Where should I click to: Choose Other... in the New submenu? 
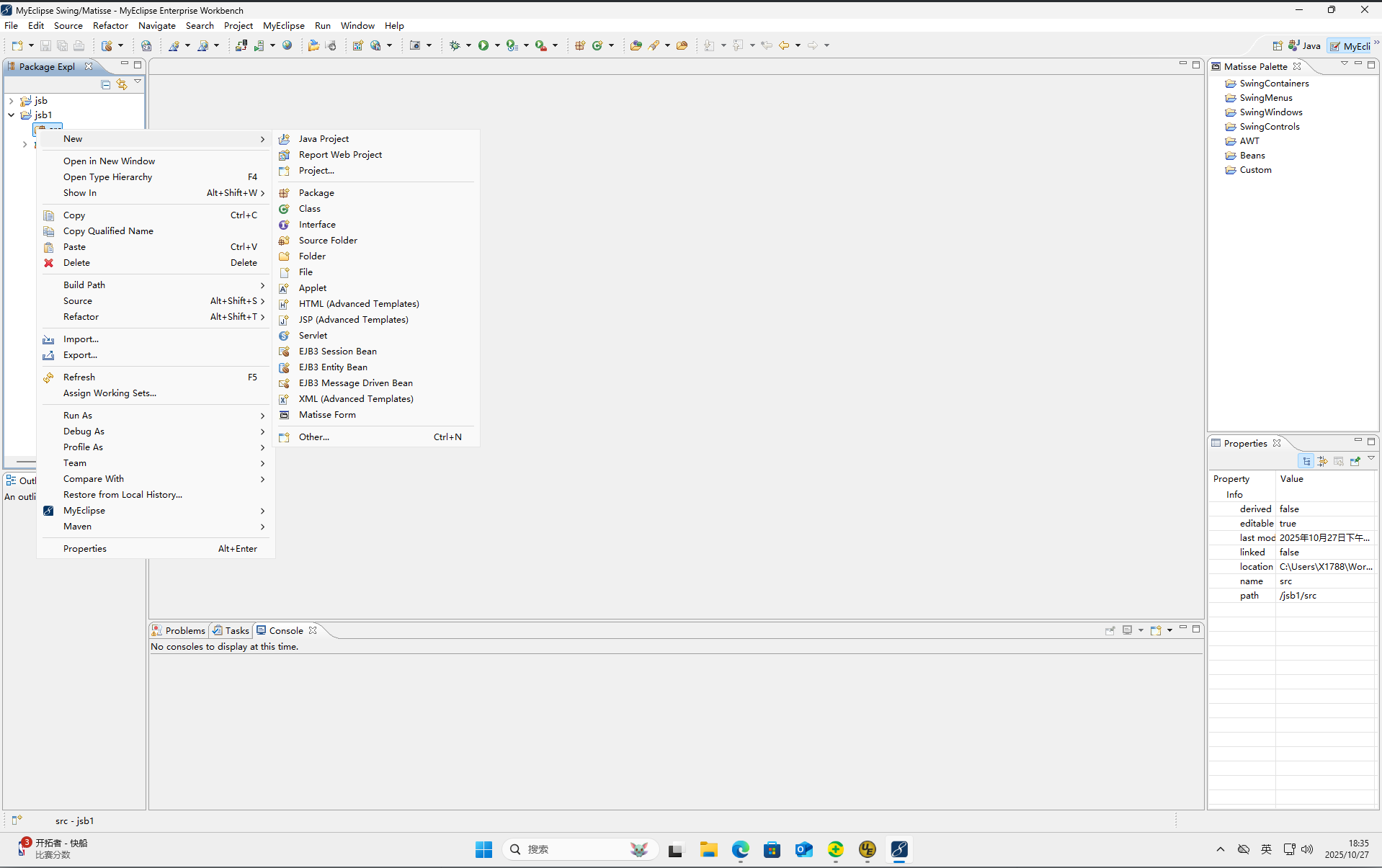[376, 437]
